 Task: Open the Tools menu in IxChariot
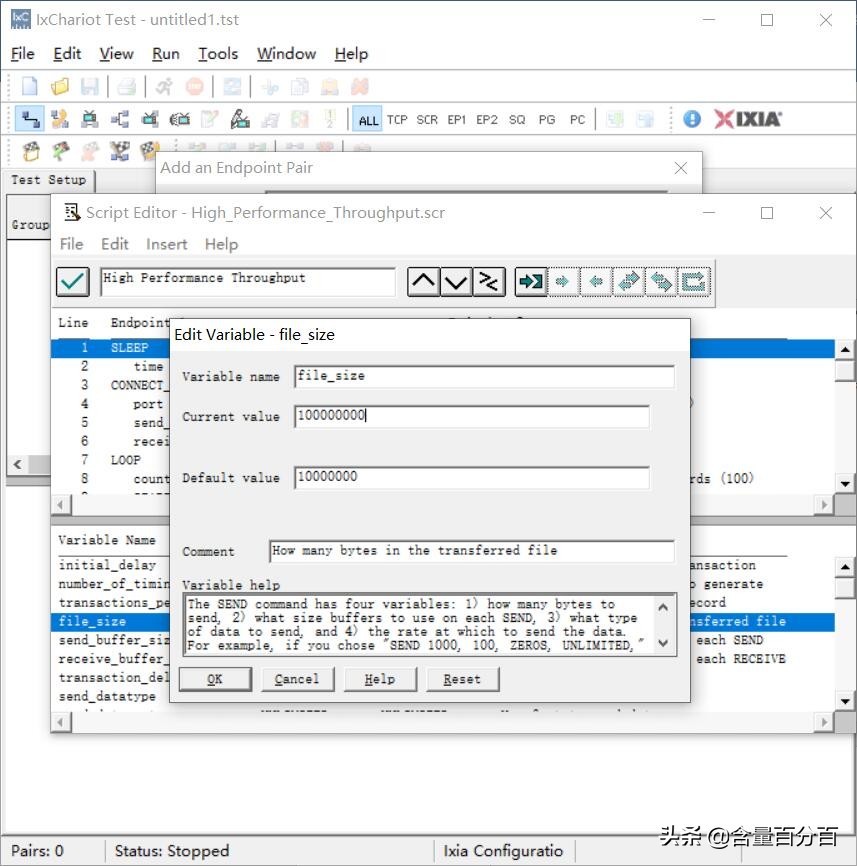[217, 54]
